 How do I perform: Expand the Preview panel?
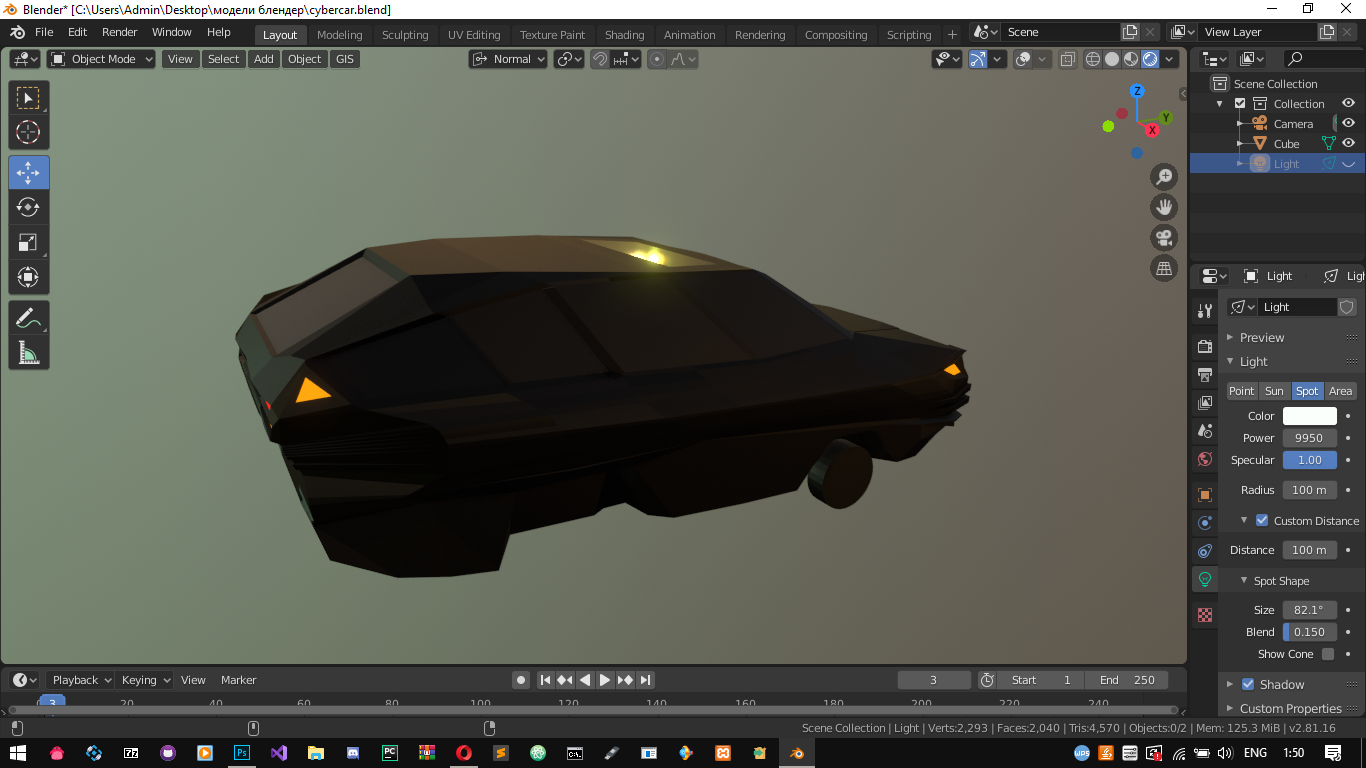tap(1231, 338)
